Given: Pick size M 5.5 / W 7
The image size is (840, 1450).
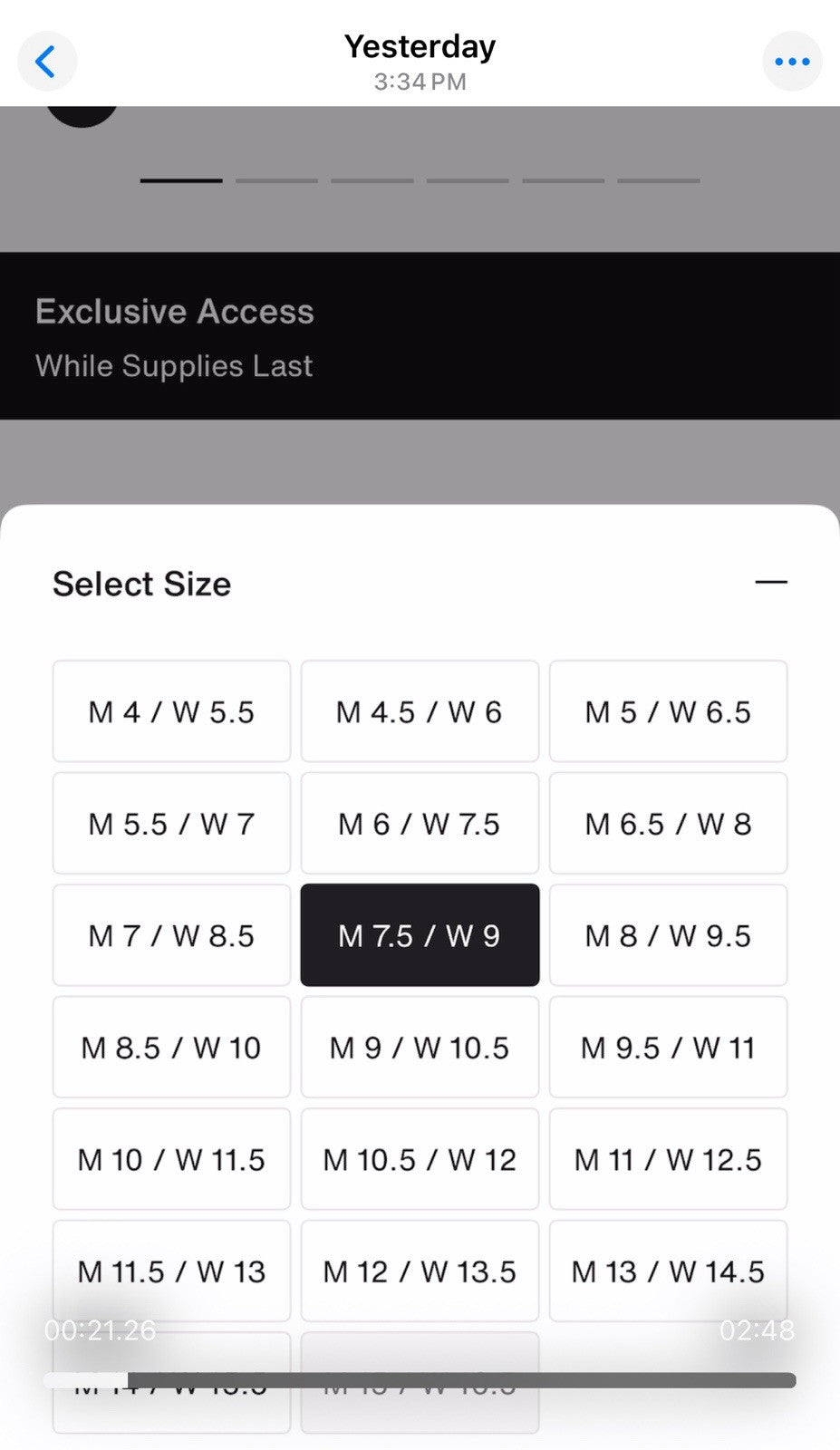Looking at the screenshot, I should [171, 824].
